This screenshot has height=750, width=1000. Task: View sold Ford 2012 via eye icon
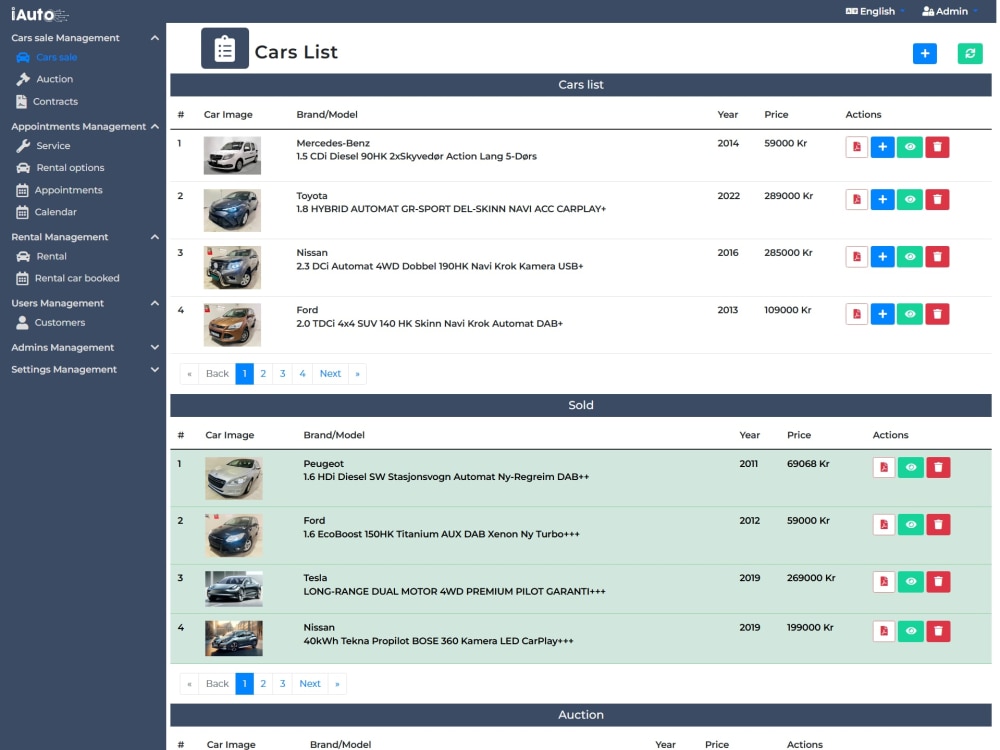[911, 525]
